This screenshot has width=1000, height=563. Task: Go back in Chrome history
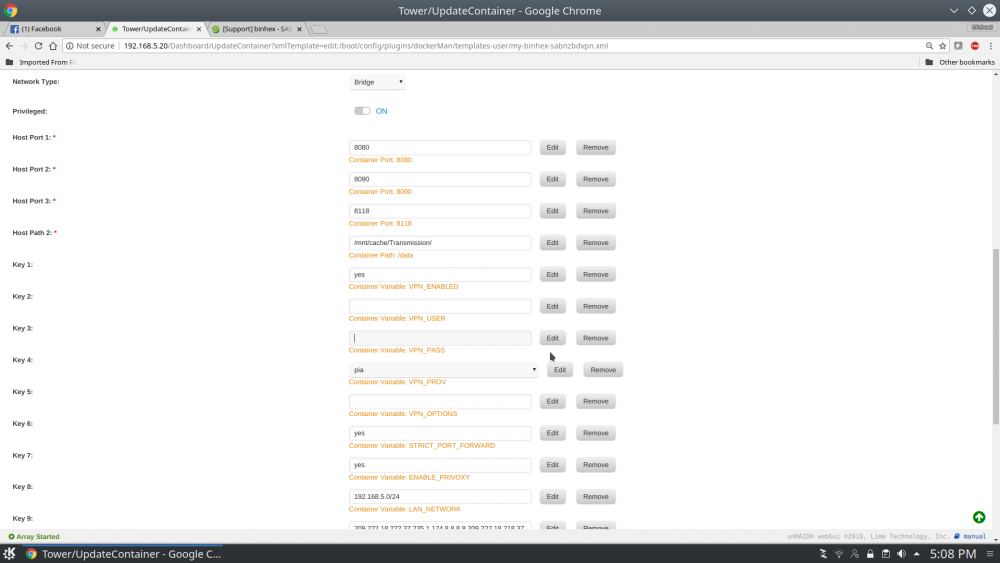(x=9, y=46)
